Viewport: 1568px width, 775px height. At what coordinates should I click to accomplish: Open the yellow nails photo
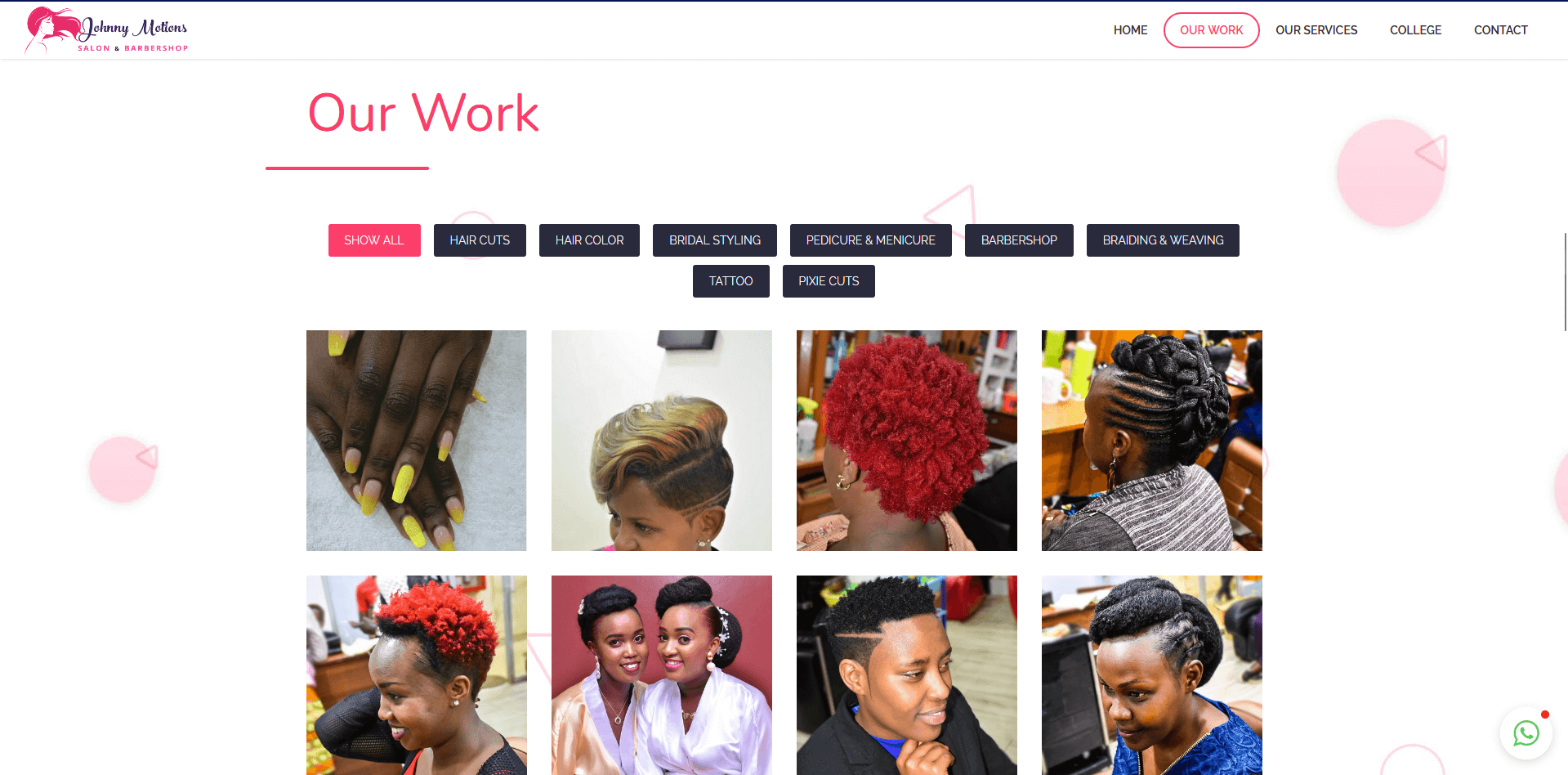pos(417,441)
